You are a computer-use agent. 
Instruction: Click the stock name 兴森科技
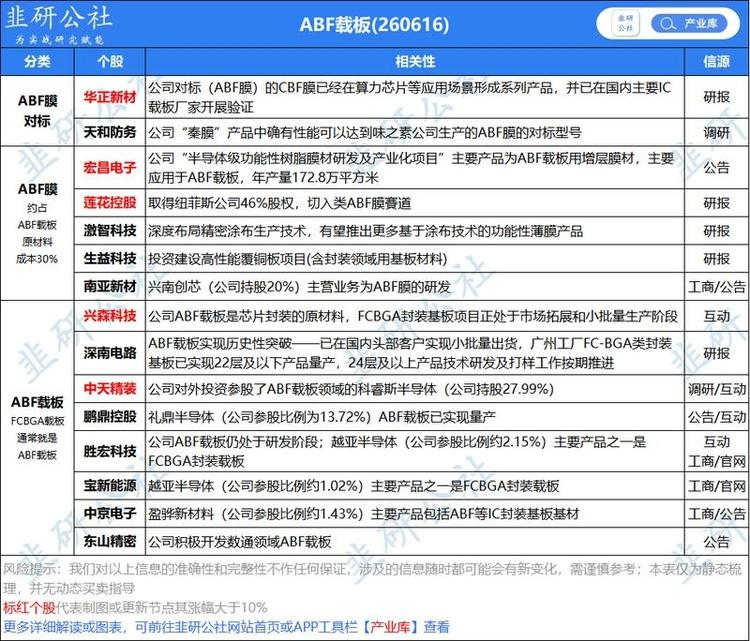(x=110, y=316)
